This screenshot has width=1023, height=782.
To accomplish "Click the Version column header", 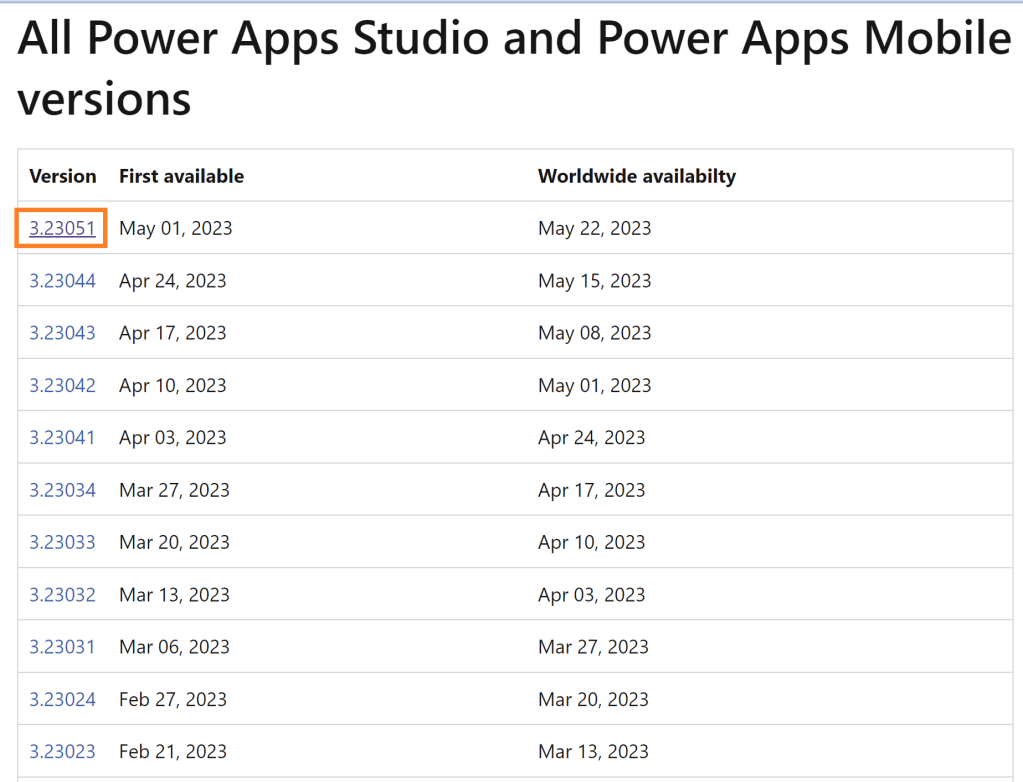I will 63,176.
